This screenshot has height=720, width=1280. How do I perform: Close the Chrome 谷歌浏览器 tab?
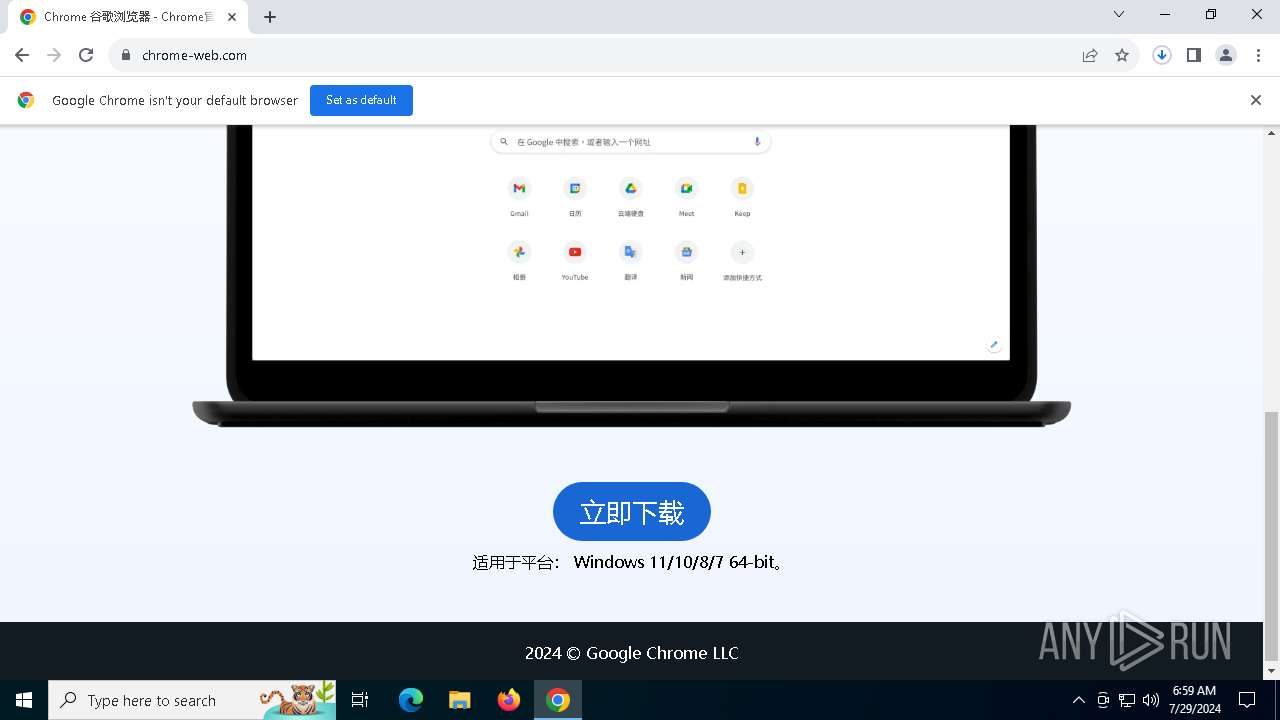[232, 17]
